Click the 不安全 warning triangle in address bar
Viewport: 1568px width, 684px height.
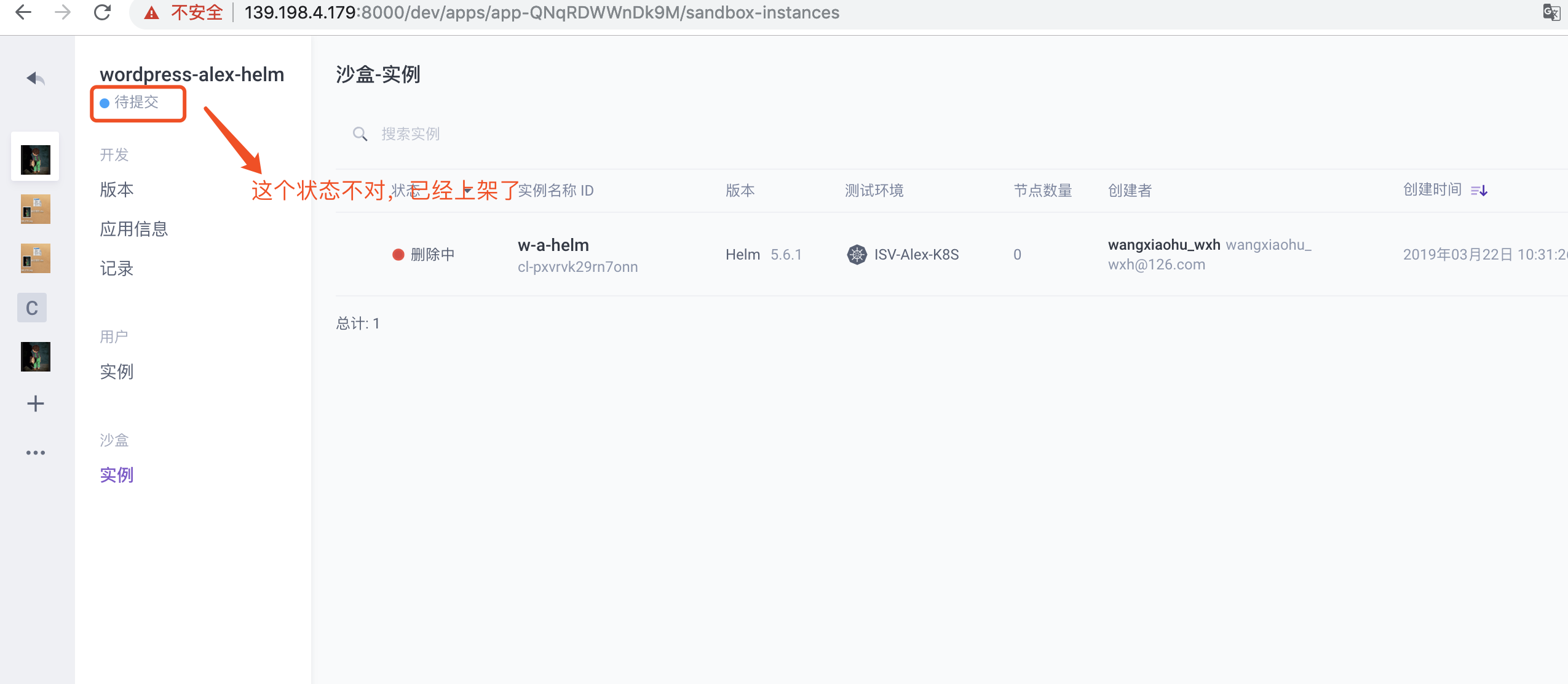click(x=149, y=12)
